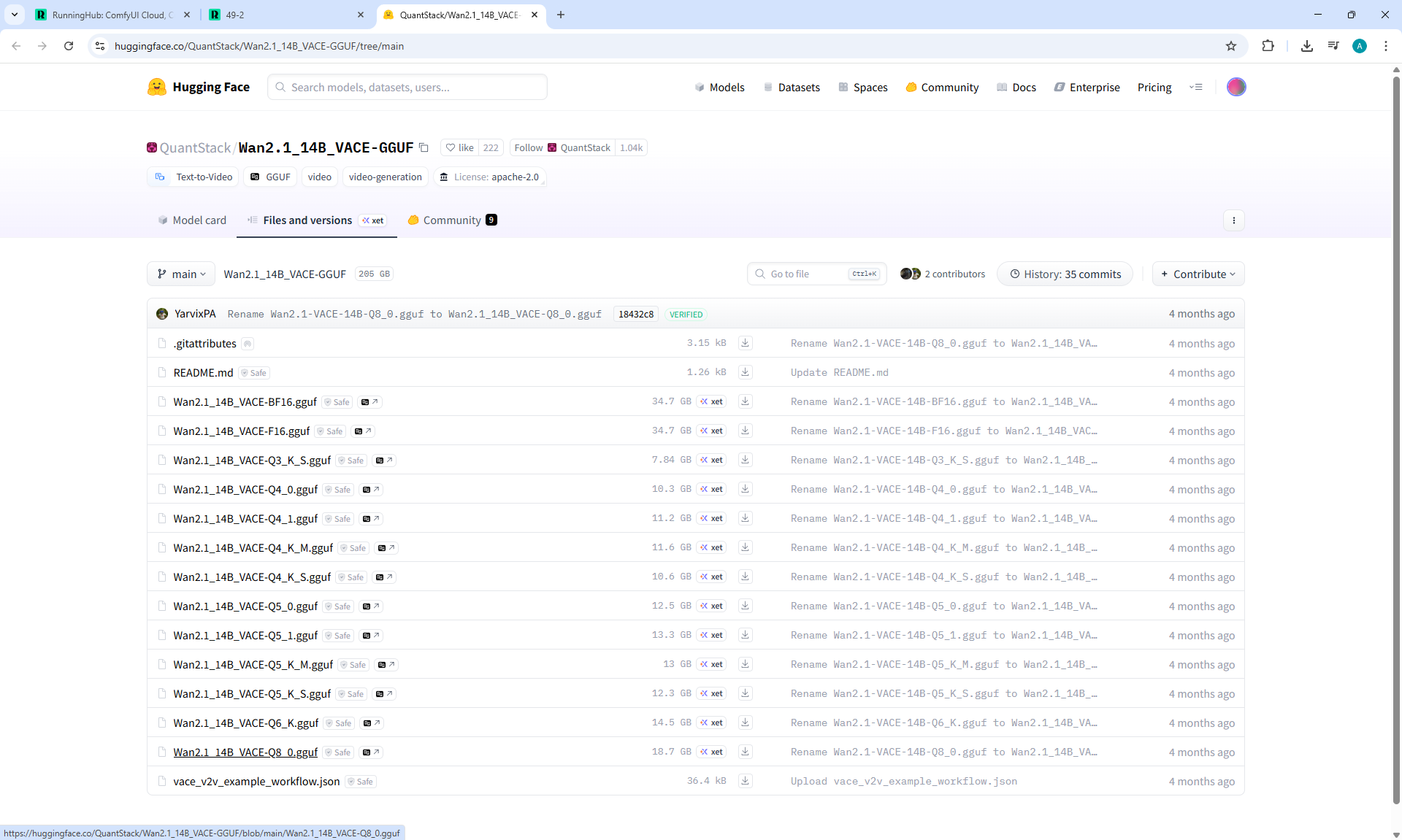Expand the navigation more-options menu
Image resolution: width=1402 pixels, height=840 pixels.
(x=1195, y=87)
